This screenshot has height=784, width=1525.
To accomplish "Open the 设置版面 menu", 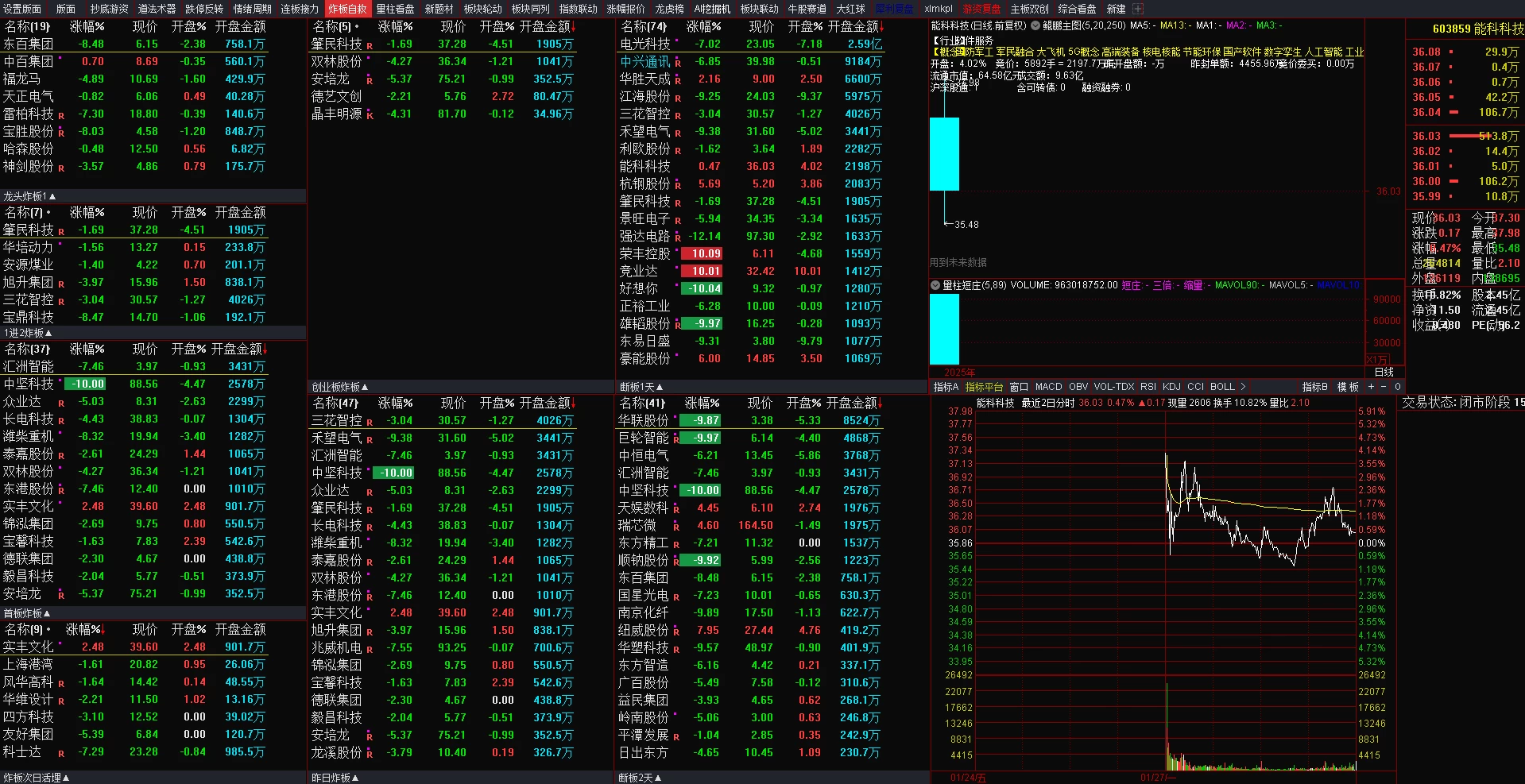I will click(x=22, y=9).
